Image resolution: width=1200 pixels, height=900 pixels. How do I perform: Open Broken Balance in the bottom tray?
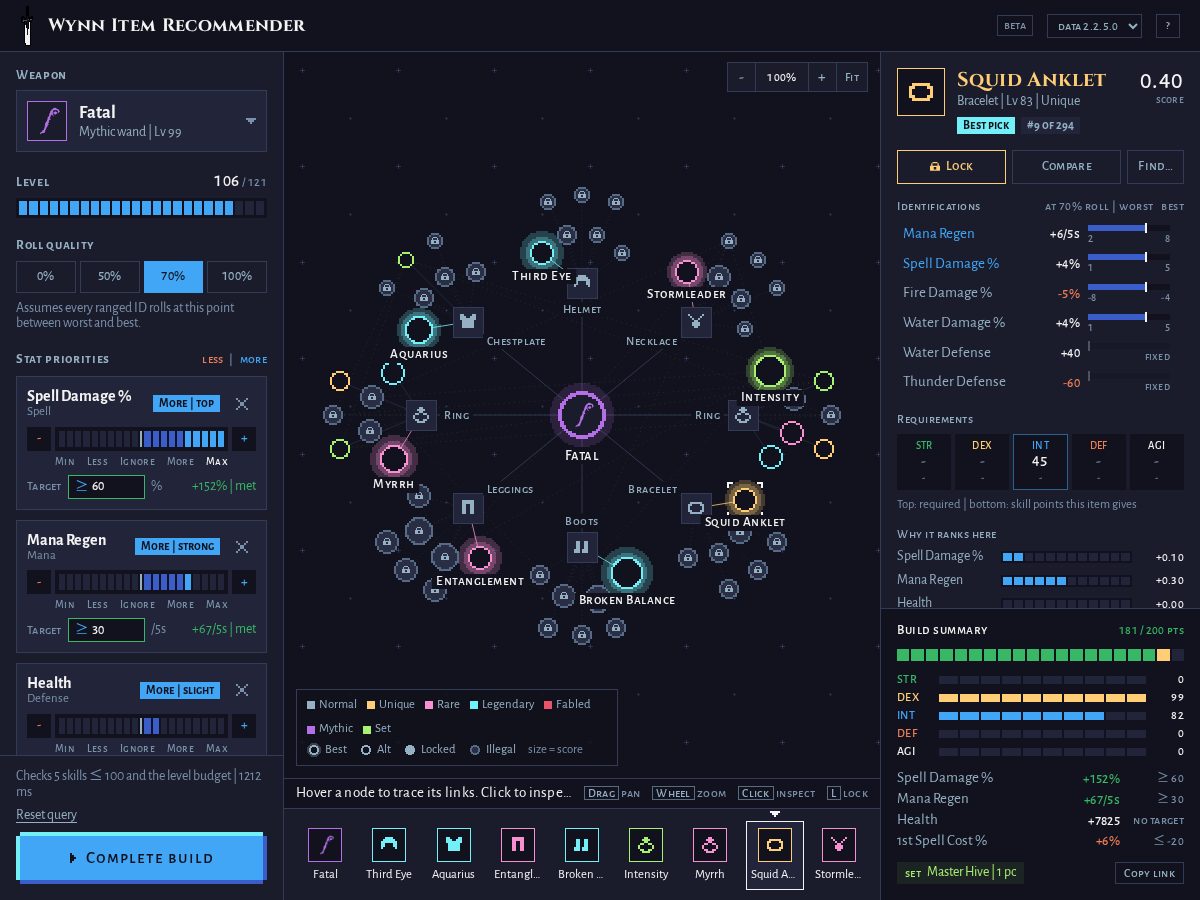click(581, 855)
